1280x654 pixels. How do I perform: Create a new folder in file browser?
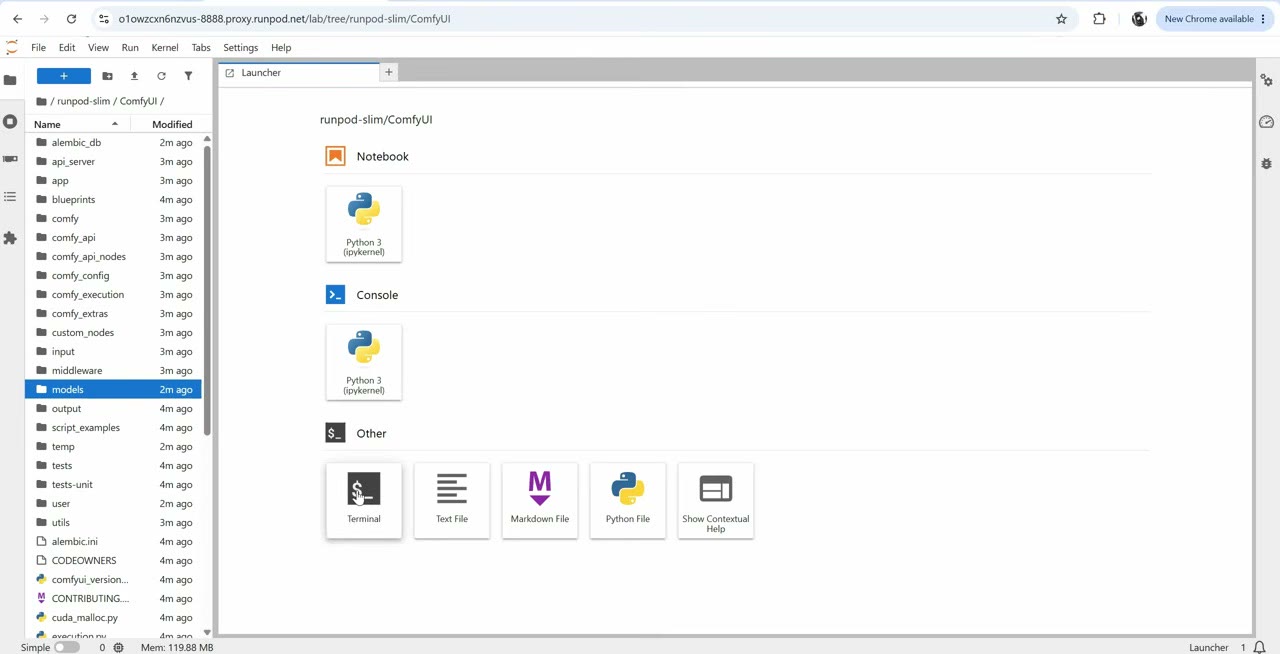coord(107,76)
